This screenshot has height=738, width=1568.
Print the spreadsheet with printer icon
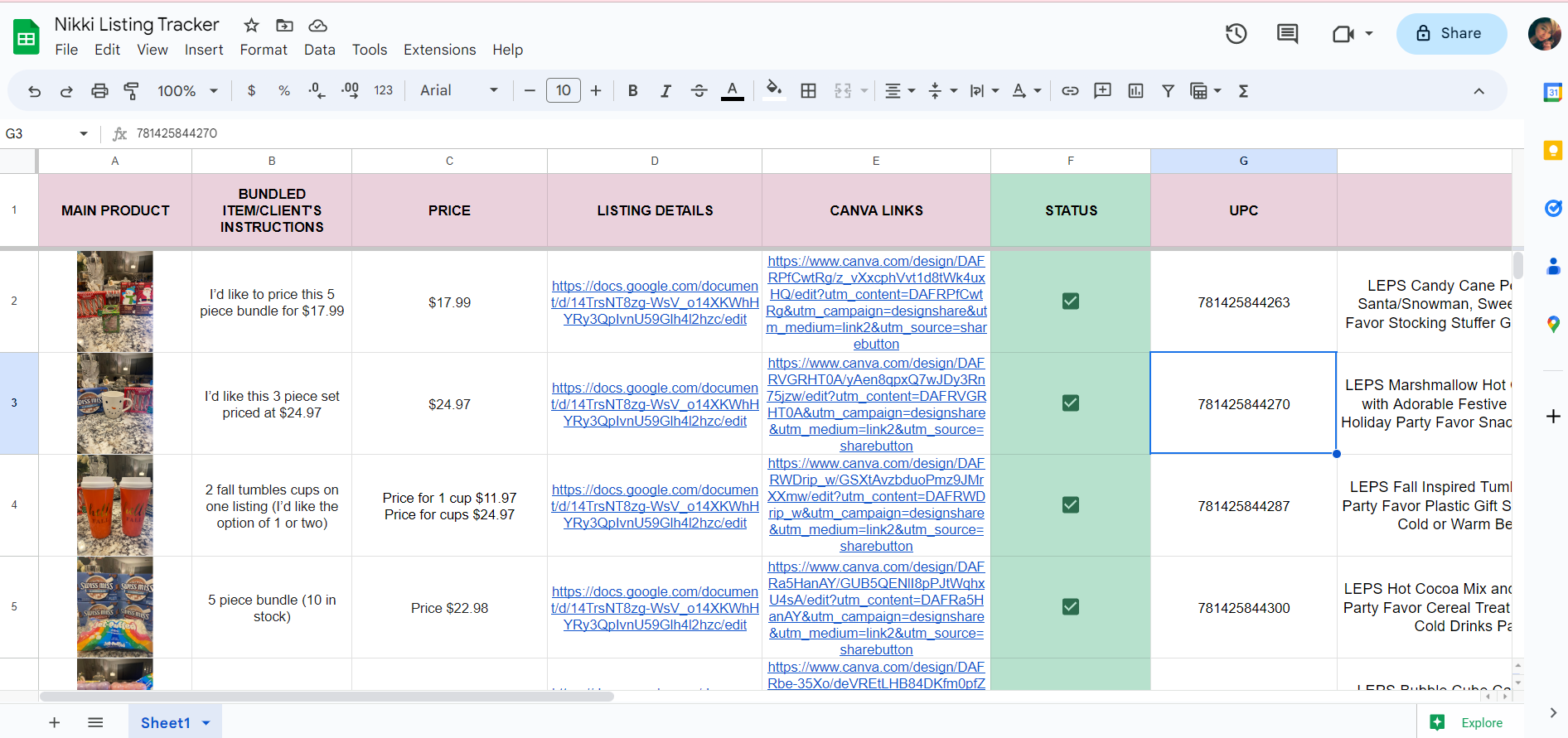pos(99,91)
